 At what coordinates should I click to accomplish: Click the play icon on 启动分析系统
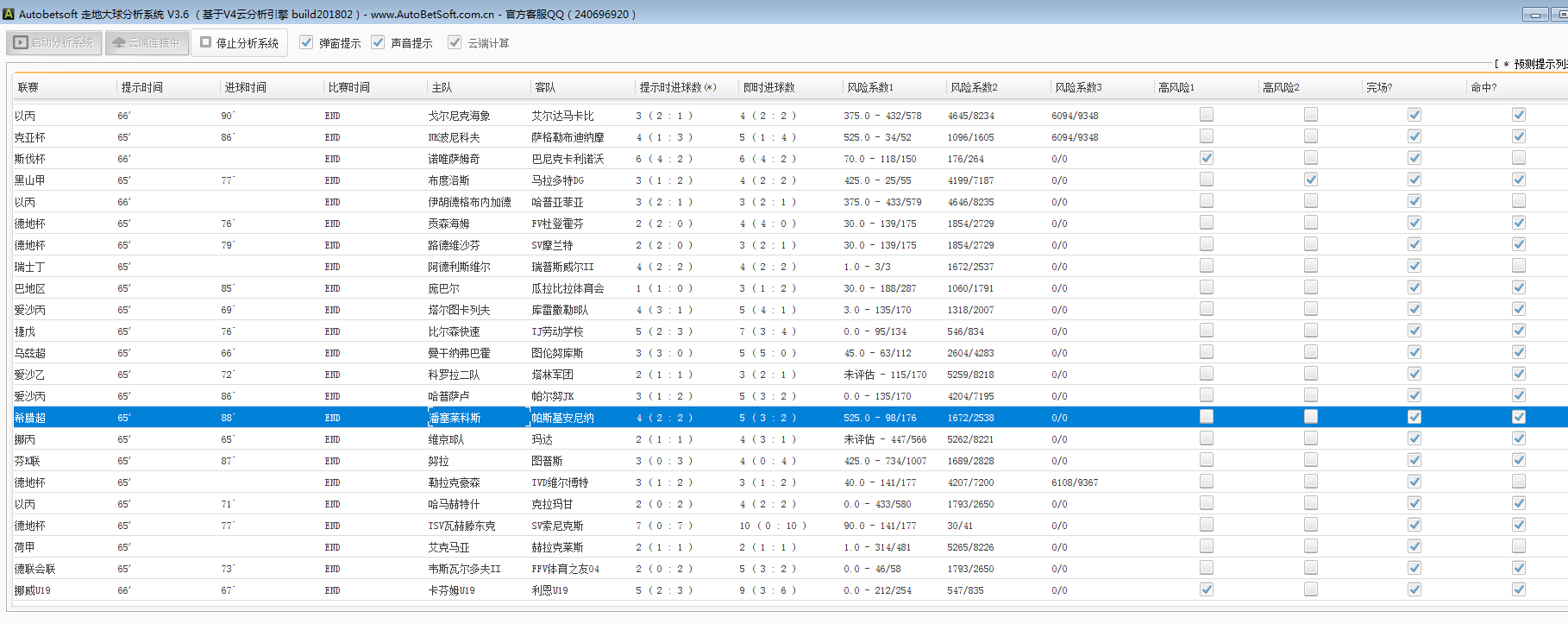(21, 42)
